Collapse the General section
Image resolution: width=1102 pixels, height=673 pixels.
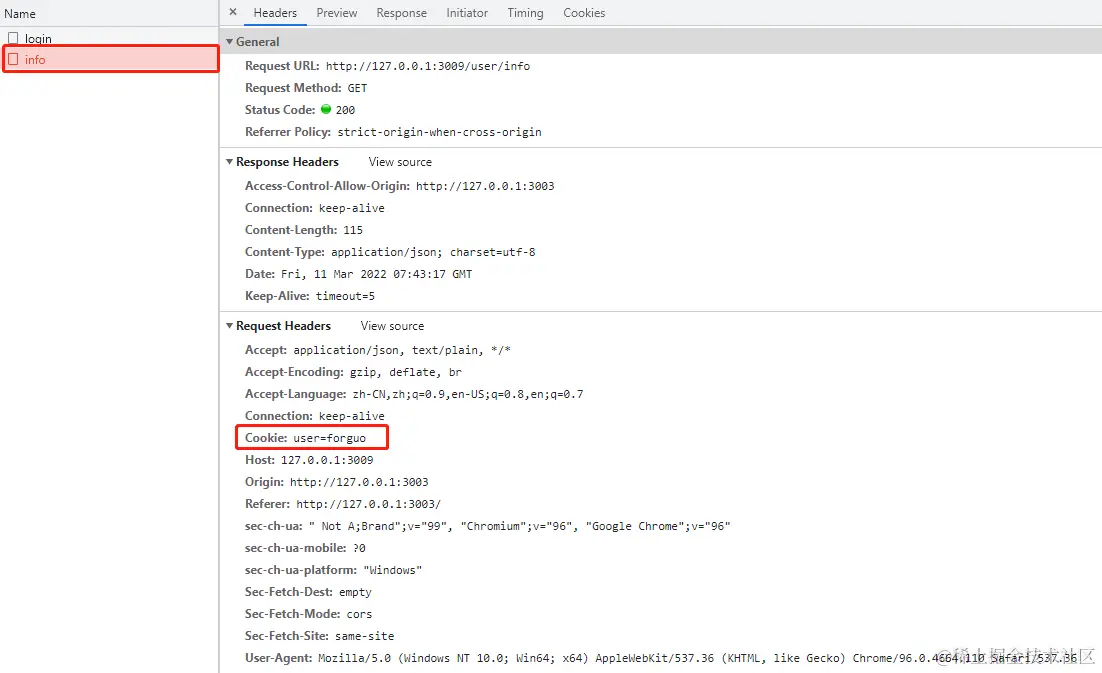[229, 41]
